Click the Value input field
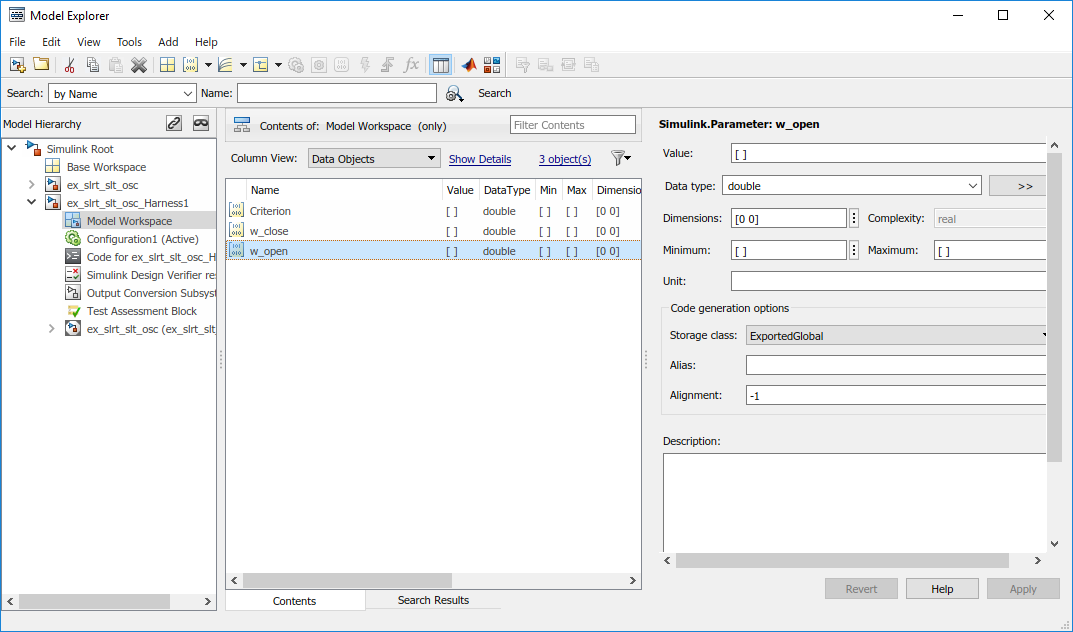The width and height of the screenshot is (1073, 632). coord(888,154)
